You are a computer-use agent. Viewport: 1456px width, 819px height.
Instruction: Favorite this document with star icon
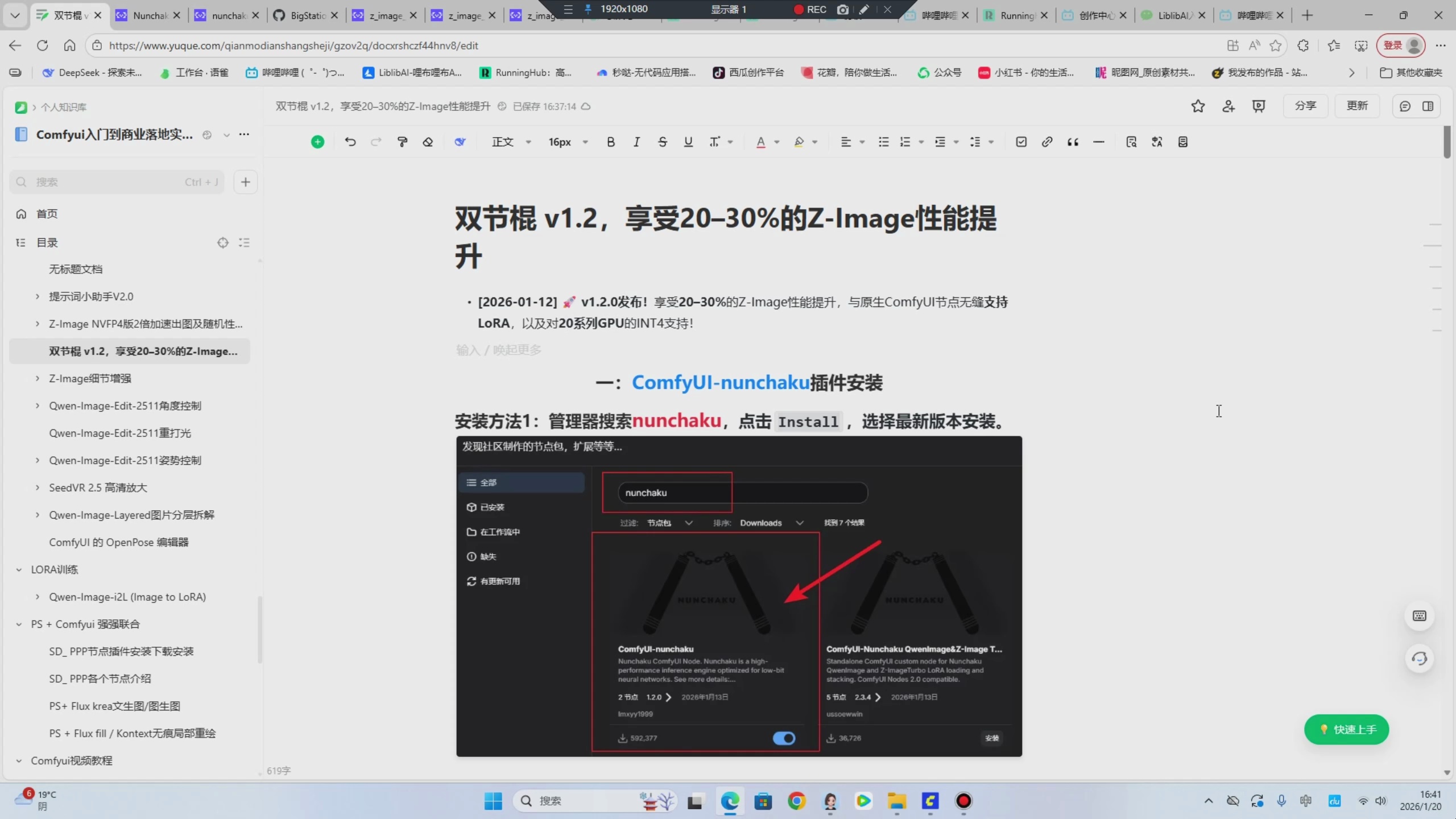(1198, 106)
